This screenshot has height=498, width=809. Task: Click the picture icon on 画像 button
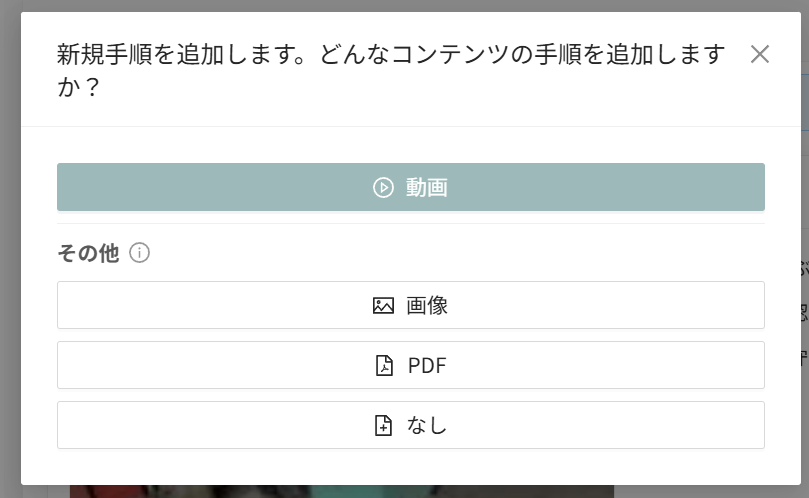tap(383, 306)
